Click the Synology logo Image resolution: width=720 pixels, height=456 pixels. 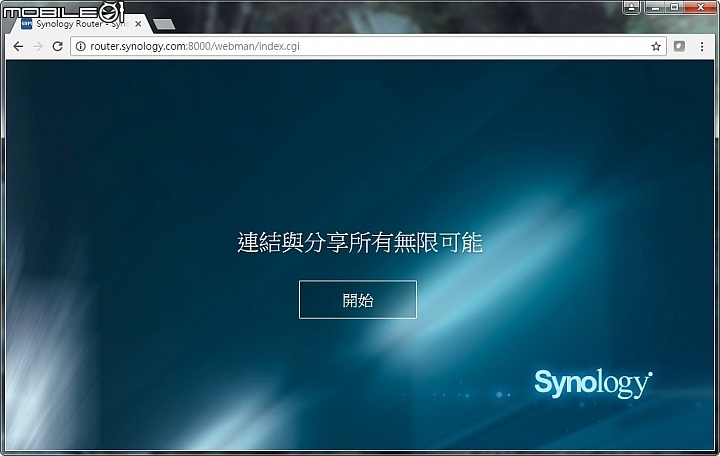[x=593, y=383]
